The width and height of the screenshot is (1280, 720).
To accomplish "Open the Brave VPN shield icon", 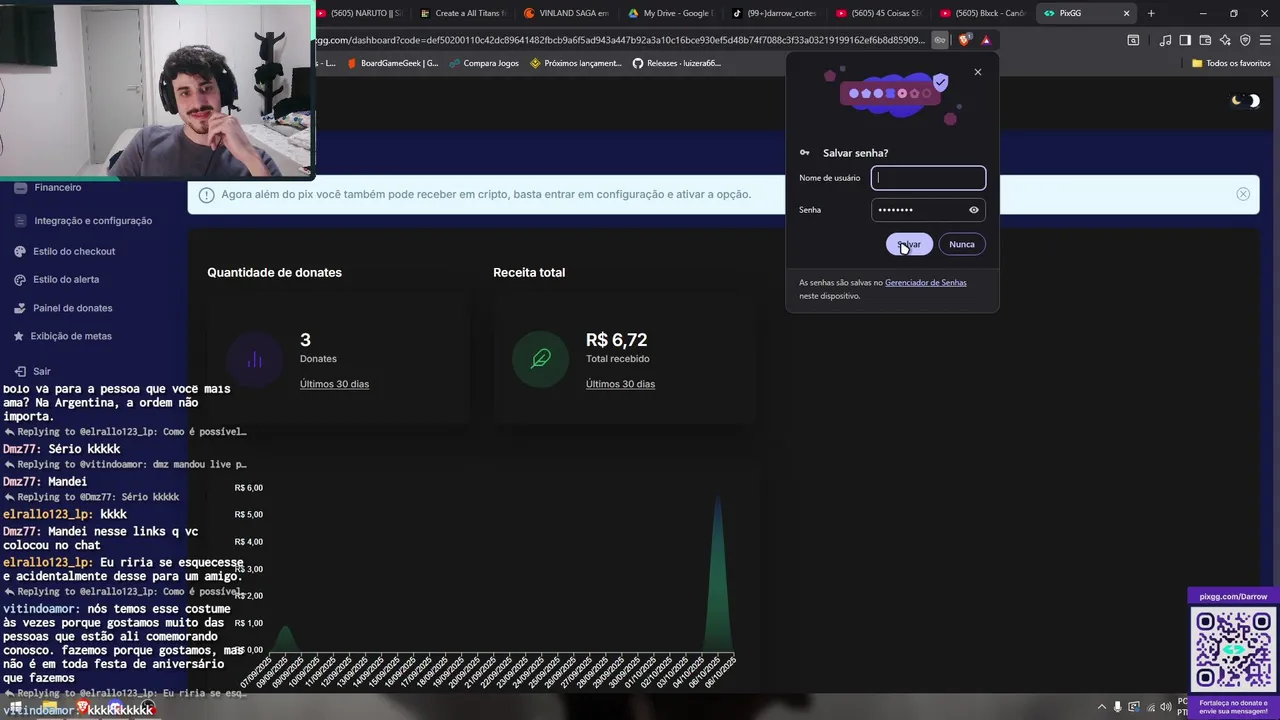I will (x=1245, y=40).
